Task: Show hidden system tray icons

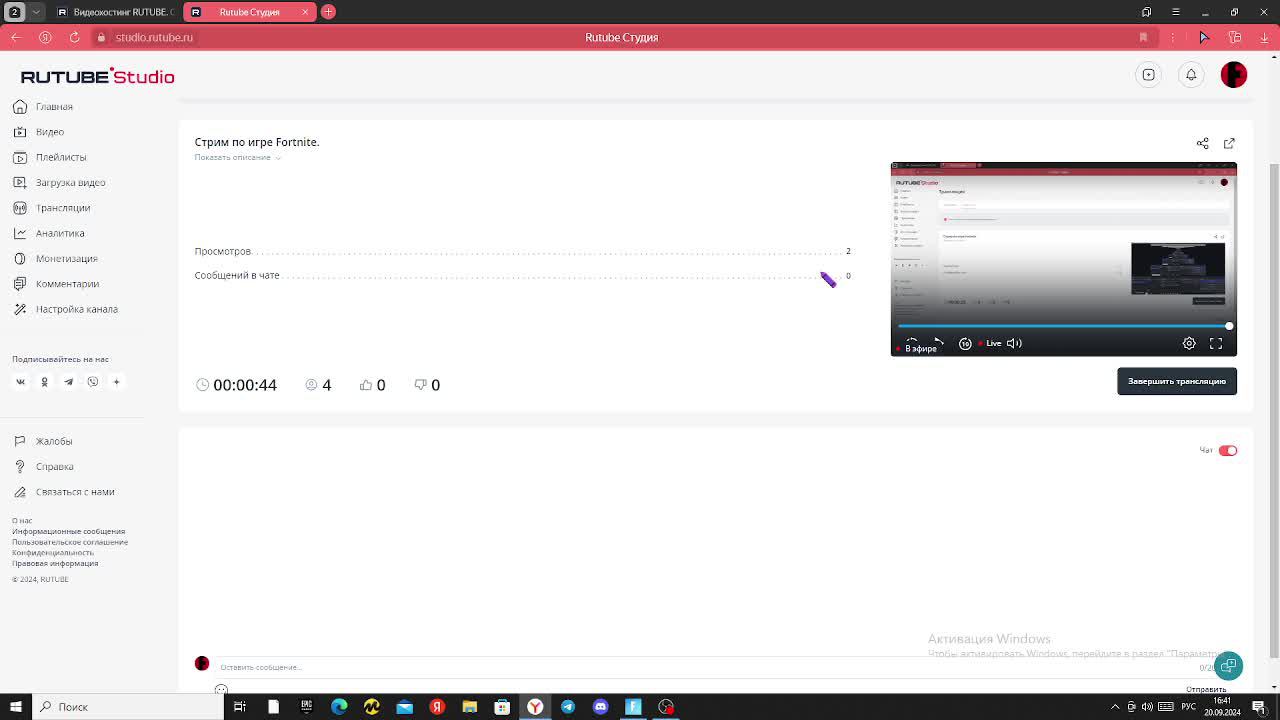Action: (x=1116, y=707)
